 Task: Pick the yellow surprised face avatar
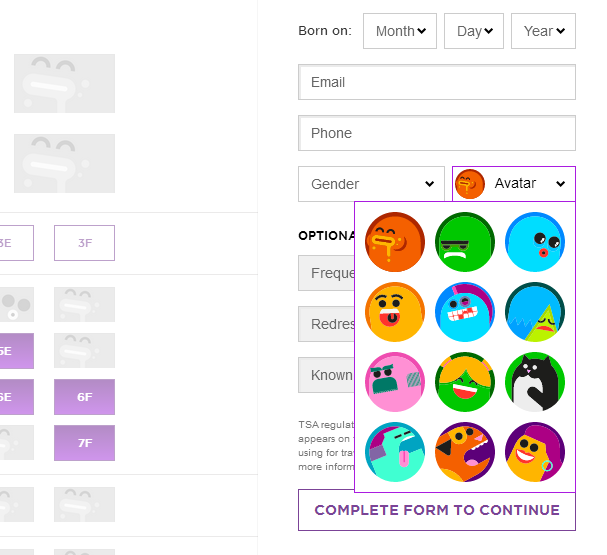[395, 312]
